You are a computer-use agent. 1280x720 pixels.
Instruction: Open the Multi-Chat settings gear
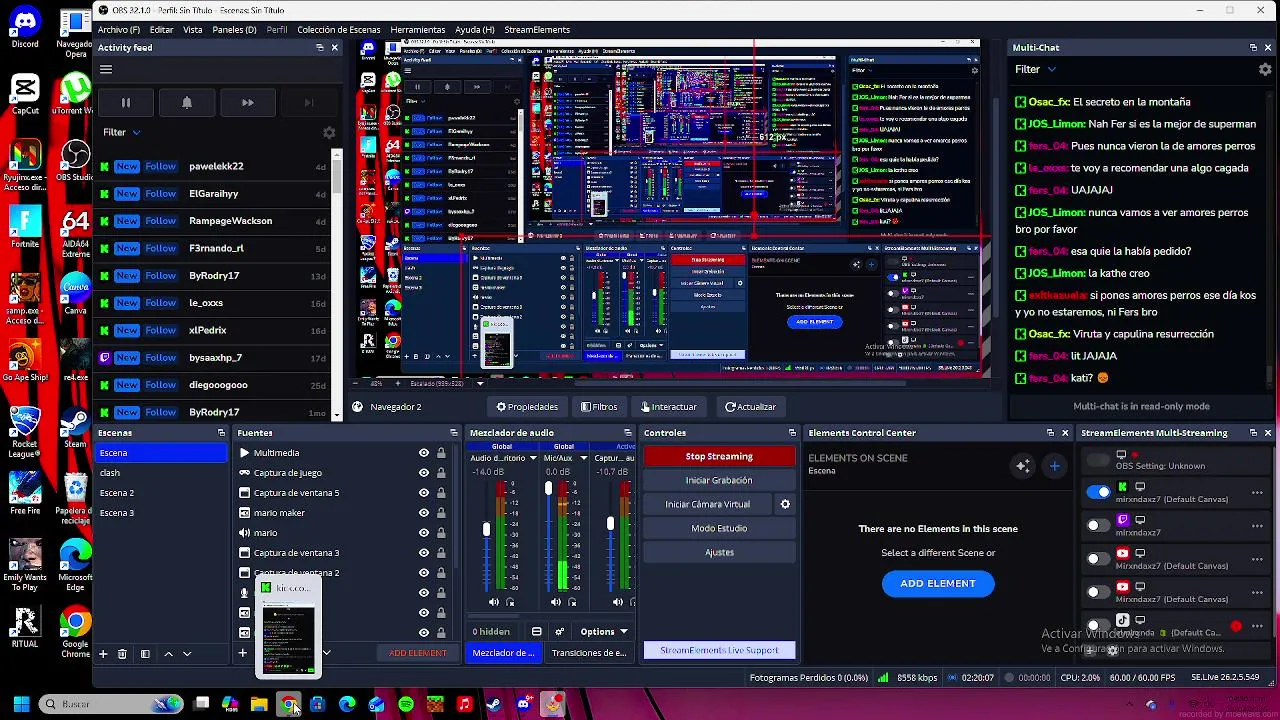click(x=1265, y=69)
